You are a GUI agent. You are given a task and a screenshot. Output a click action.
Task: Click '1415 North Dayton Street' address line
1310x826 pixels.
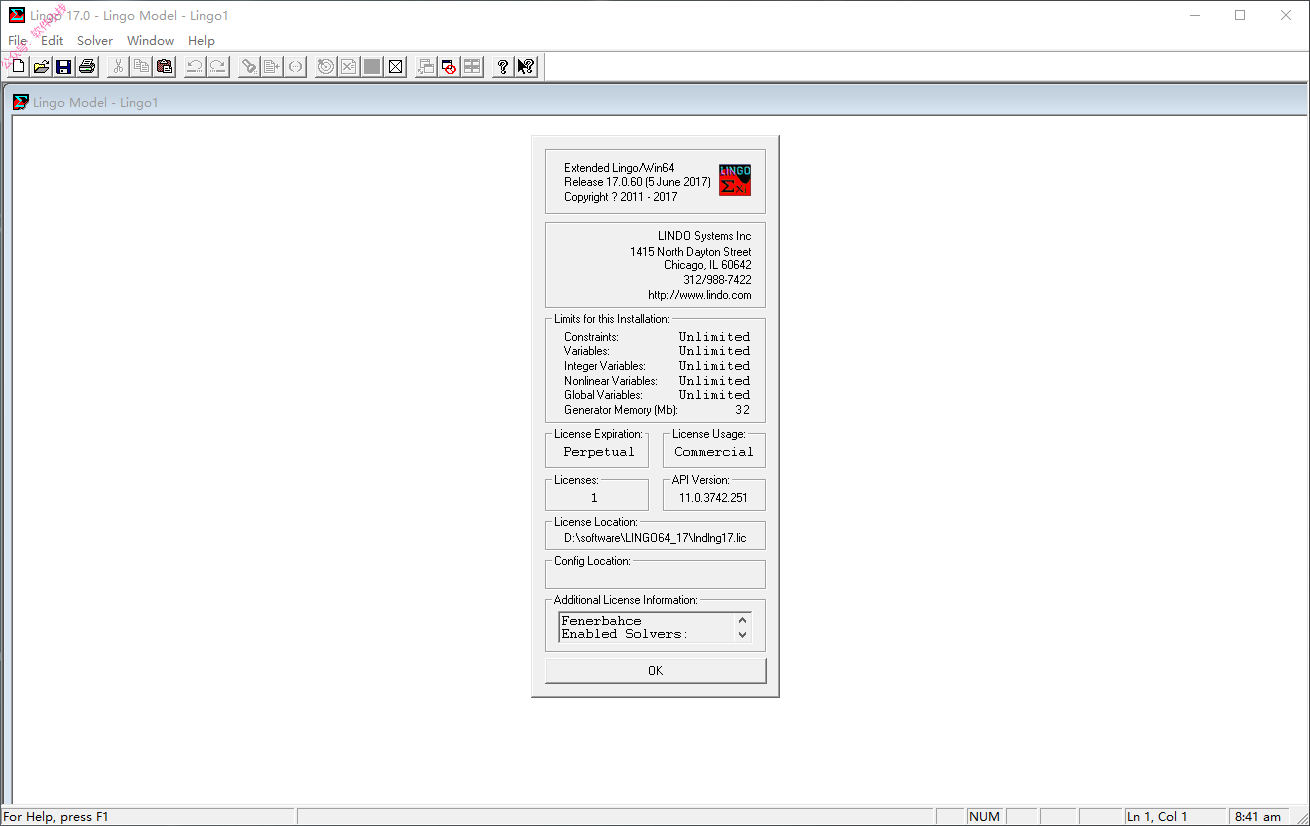click(x=691, y=252)
